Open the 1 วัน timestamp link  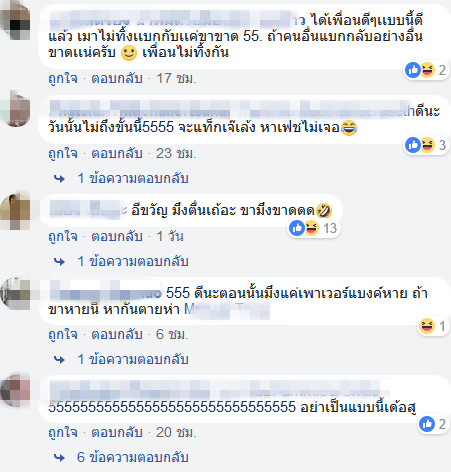(170, 237)
